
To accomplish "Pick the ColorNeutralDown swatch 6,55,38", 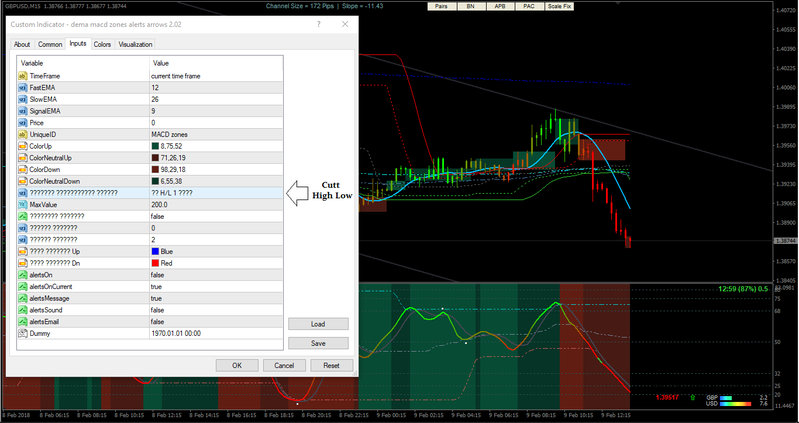I will (155, 181).
